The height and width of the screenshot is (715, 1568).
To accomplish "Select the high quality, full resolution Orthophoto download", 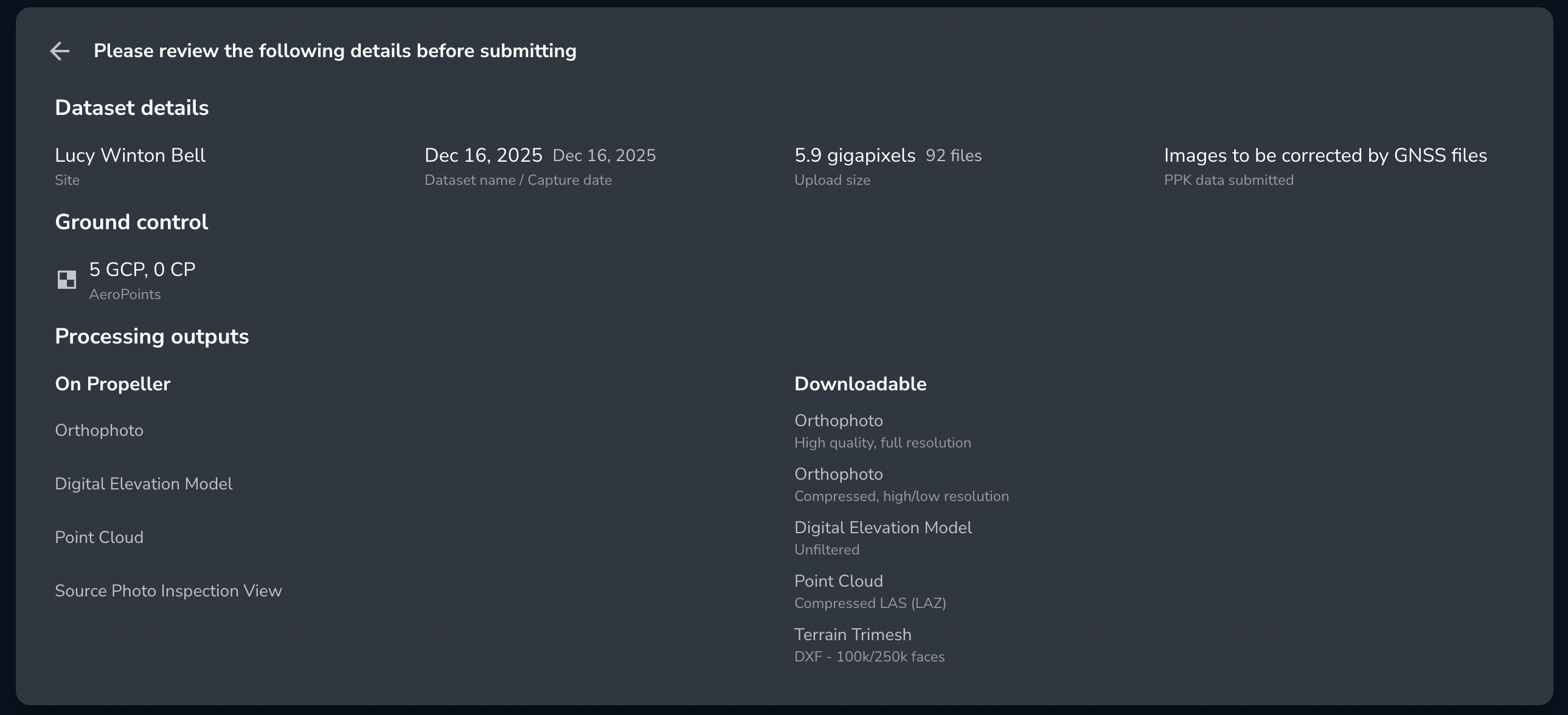I will [838, 421].
